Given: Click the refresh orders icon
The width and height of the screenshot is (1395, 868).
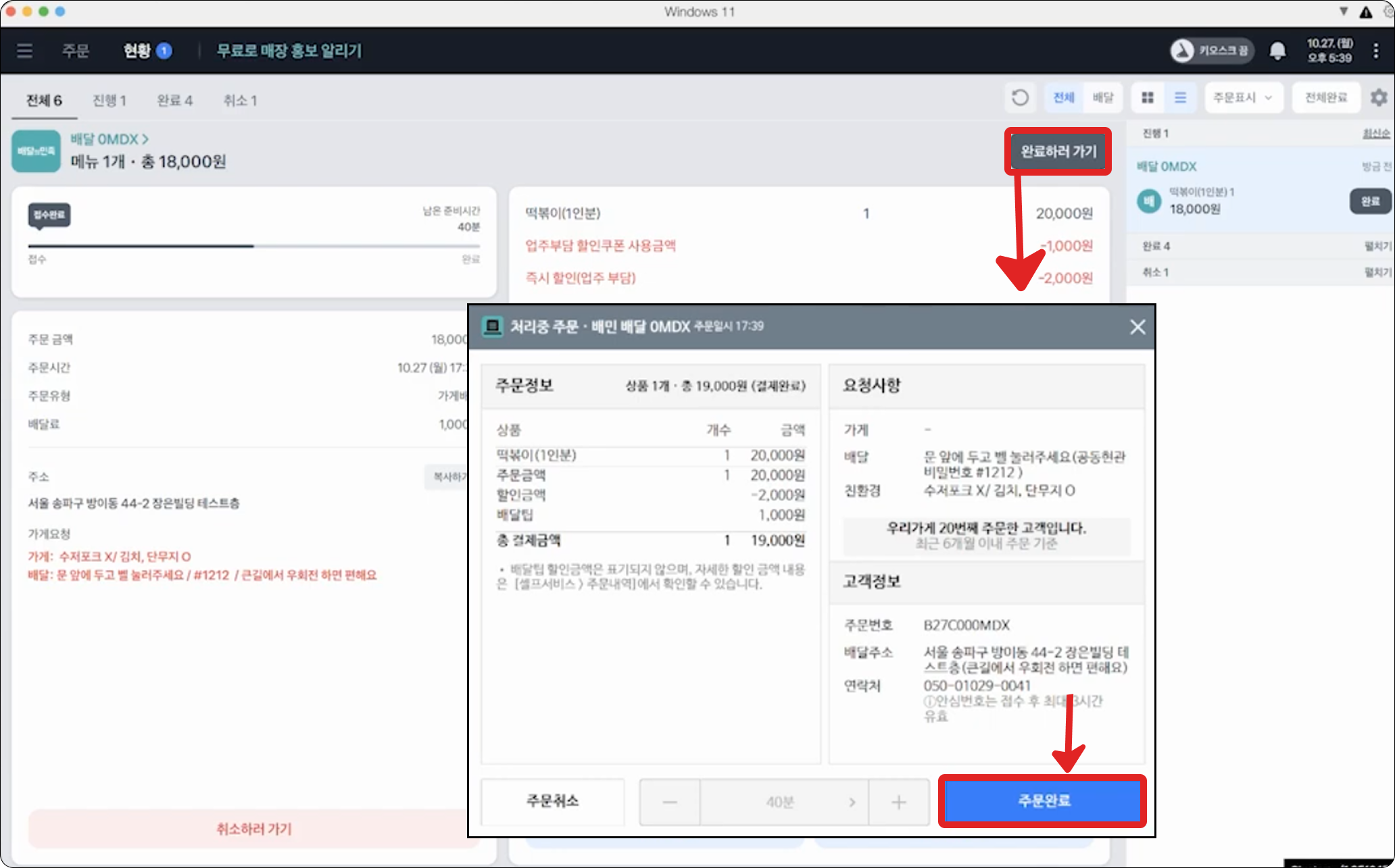Looking at the screenshot, I should pos(1020,98).
